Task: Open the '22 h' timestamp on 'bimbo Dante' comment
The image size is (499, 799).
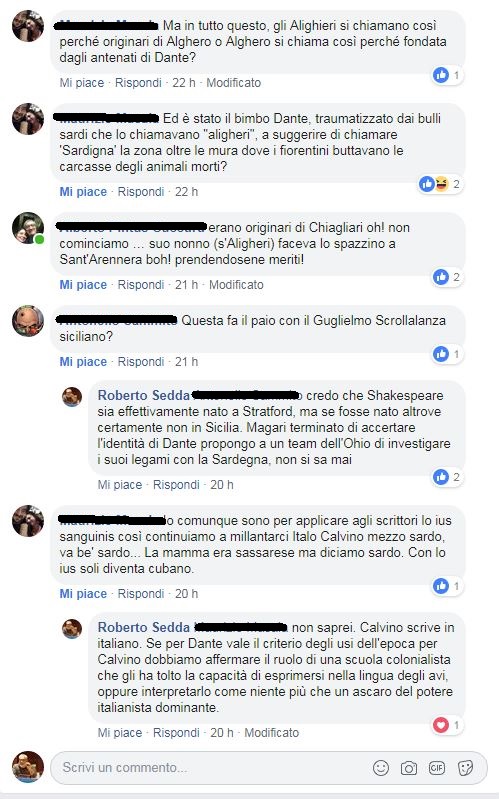Action: [x=187, y=192]
